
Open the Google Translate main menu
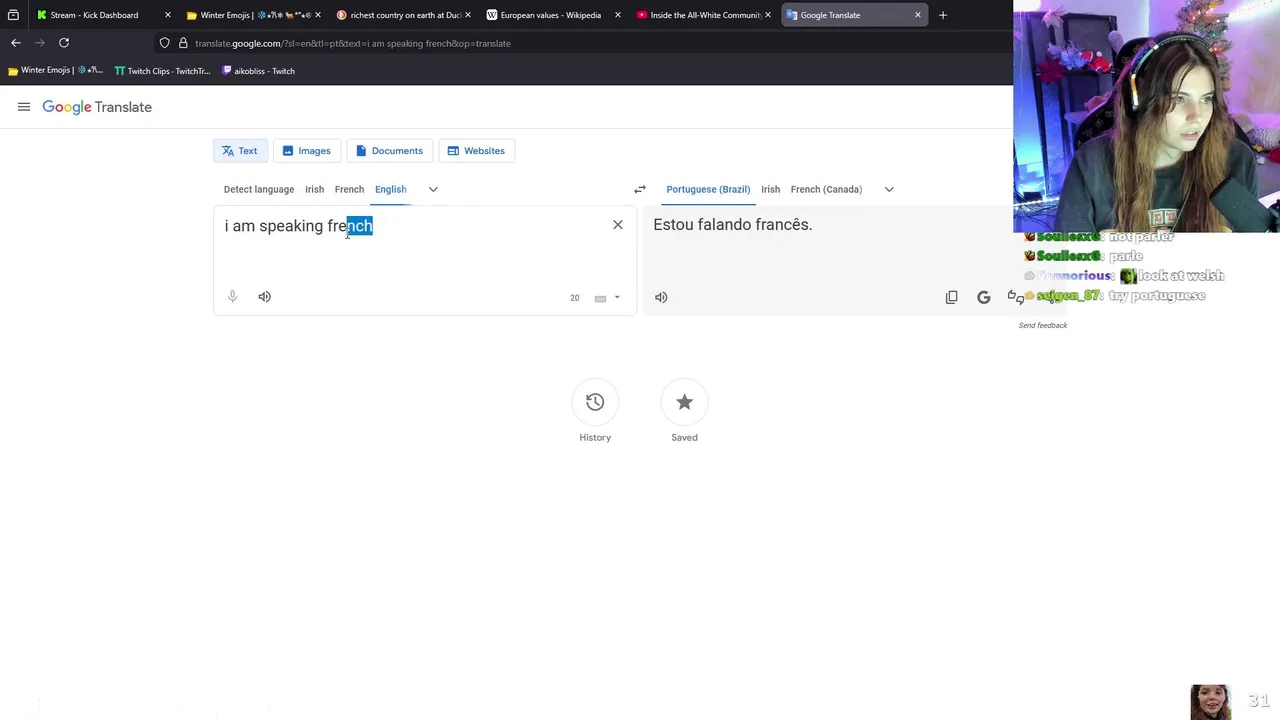24,107
